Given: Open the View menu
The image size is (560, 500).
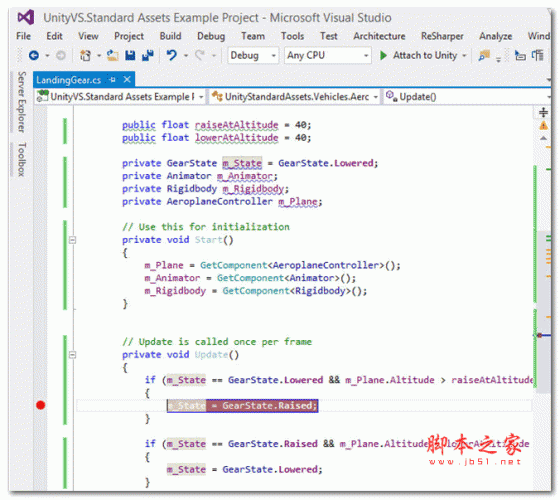Looking at the screenshot, I should pos(88,36).
